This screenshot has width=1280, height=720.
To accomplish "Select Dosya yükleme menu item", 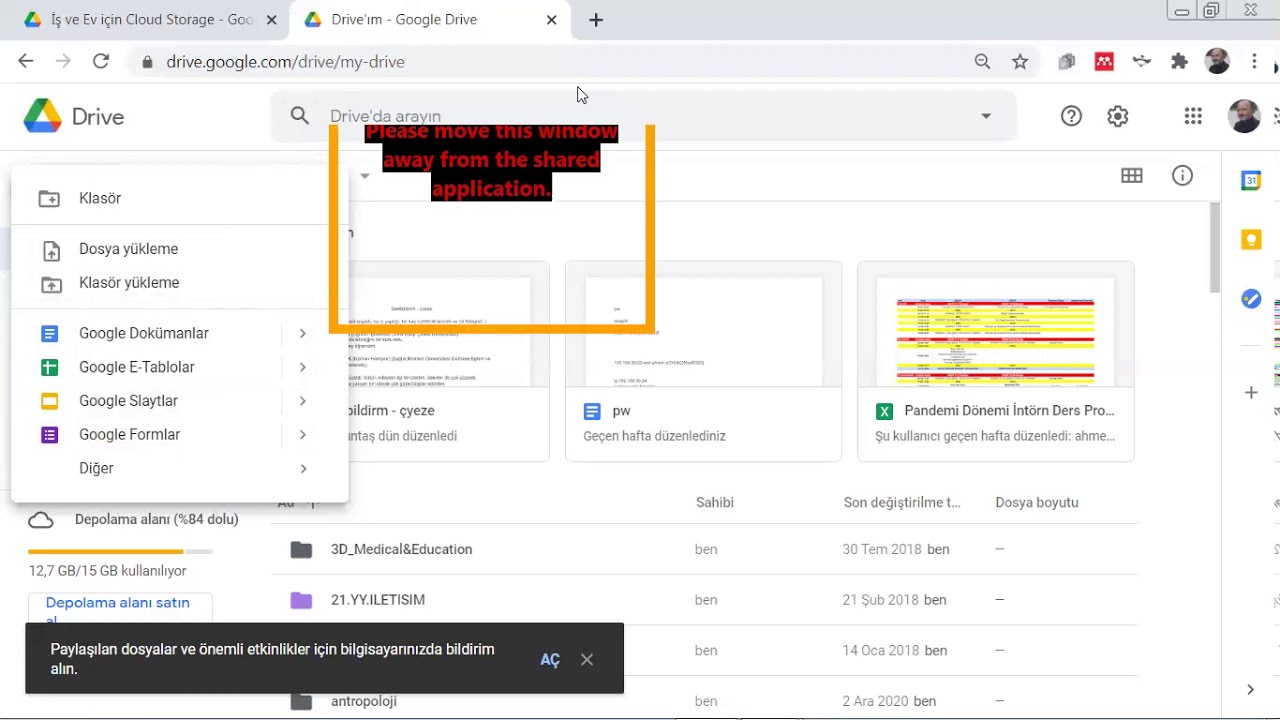I will click(x=180, y=249).
